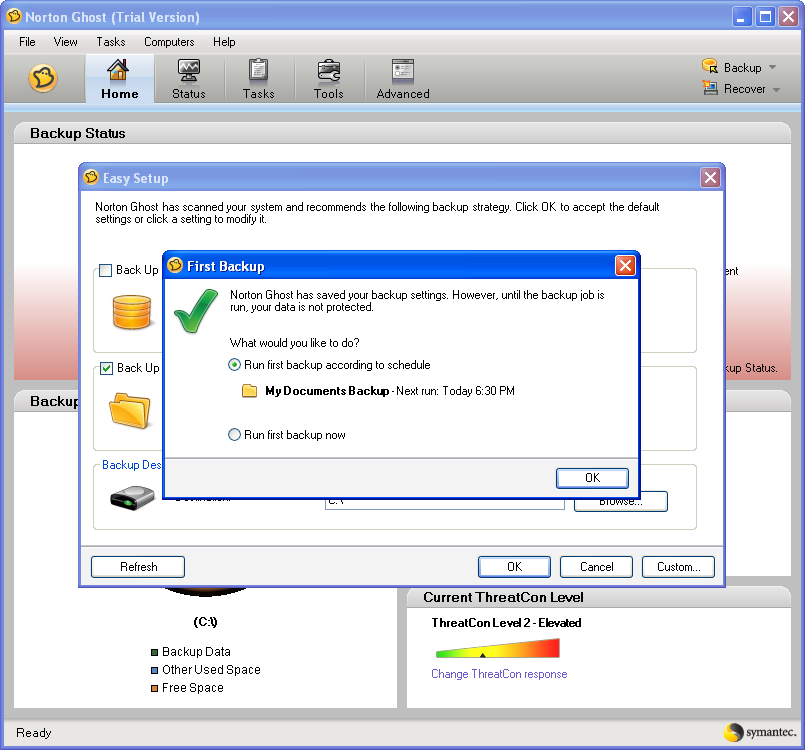Select Run first backup now
This screenshot has height=750, width=805.
(286, 435)
